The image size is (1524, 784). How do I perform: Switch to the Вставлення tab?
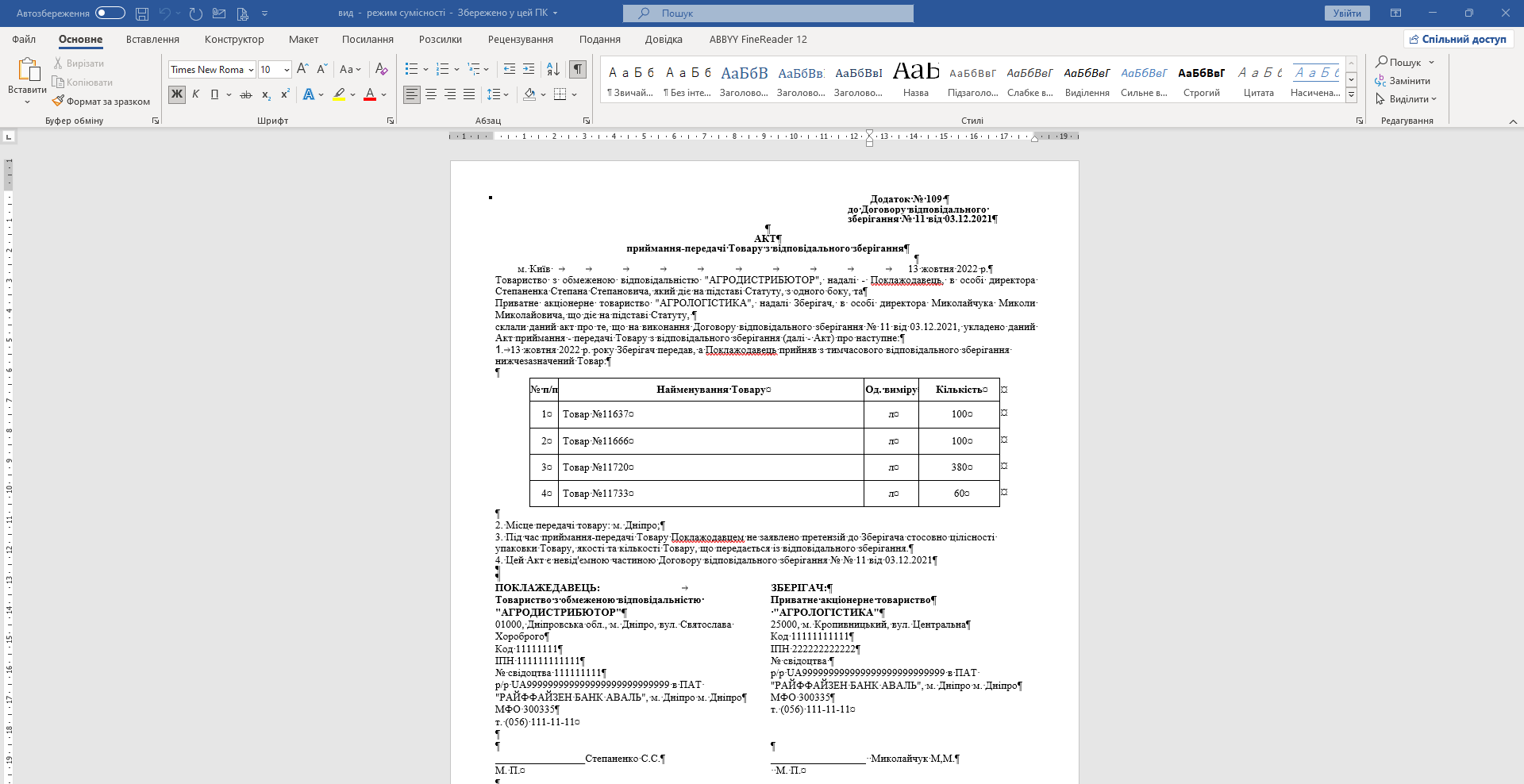pyautogui.click(x=152, y=39)
